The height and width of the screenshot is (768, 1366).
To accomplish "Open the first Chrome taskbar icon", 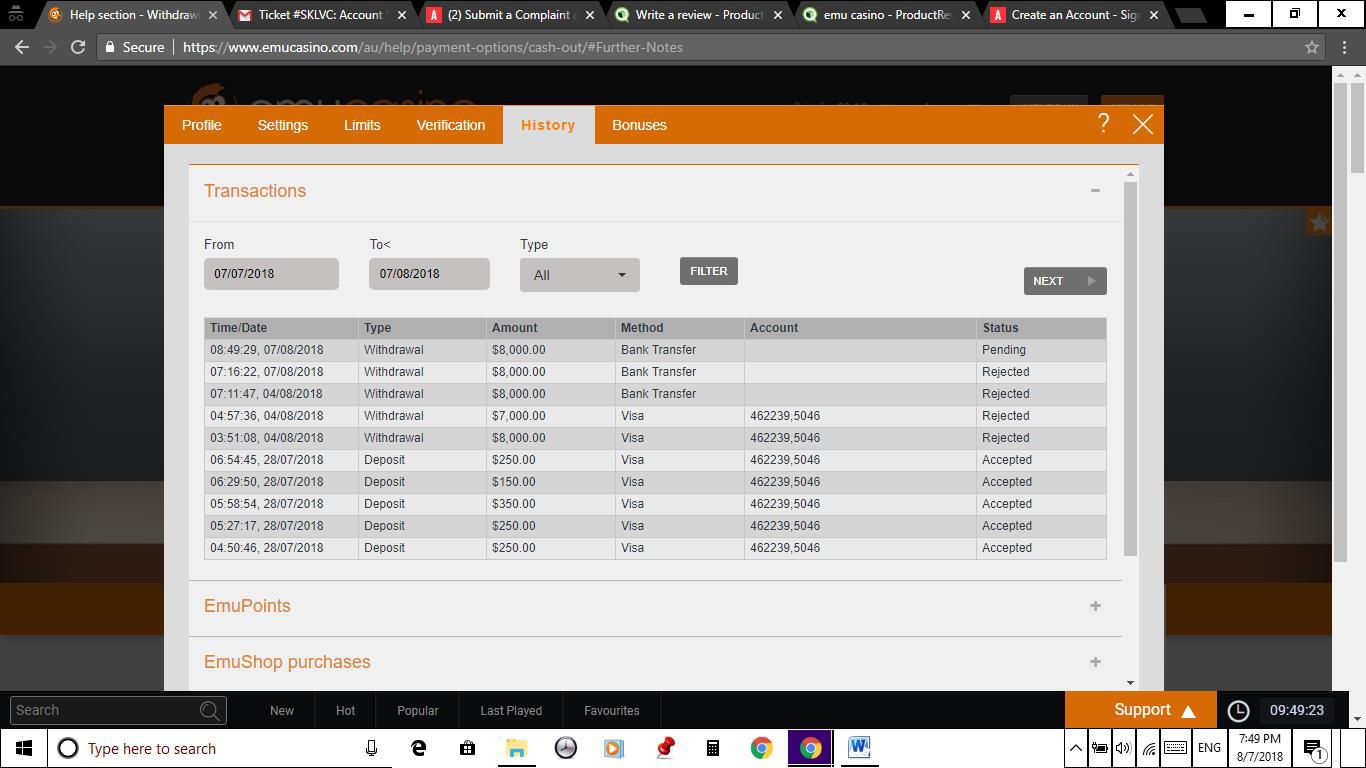I will [762, 748].
